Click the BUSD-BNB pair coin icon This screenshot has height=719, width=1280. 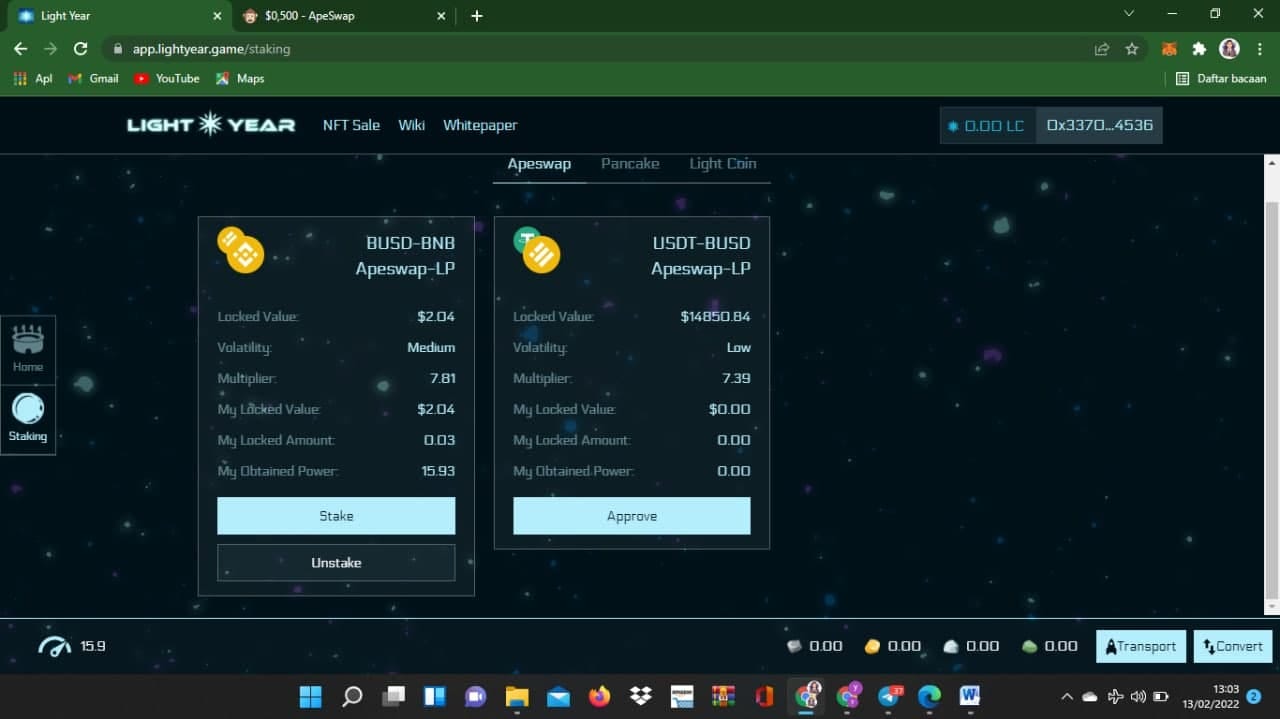tap(240, 250)
